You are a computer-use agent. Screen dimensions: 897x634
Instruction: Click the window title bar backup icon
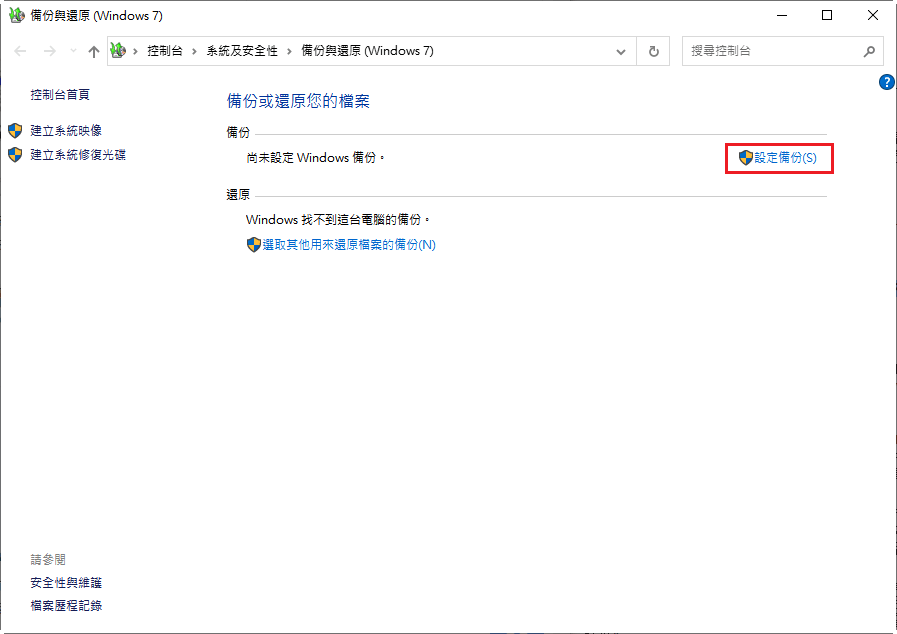click(17, 15)
